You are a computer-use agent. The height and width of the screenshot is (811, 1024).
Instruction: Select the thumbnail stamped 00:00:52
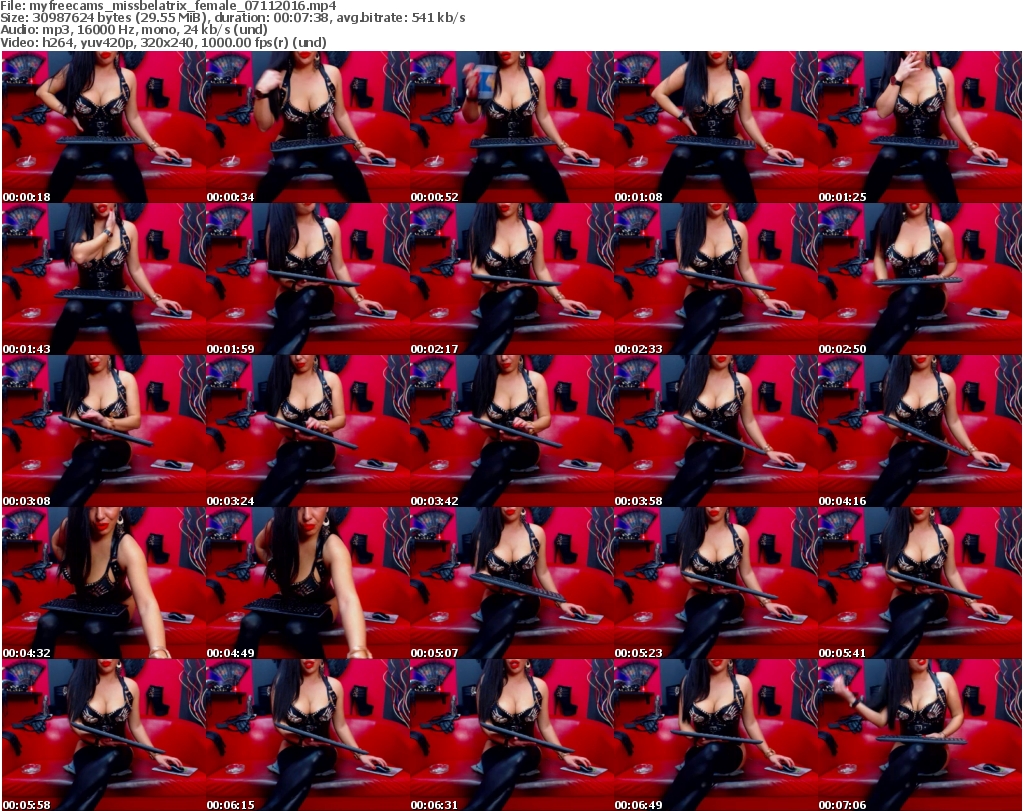[x=511, y=127]
